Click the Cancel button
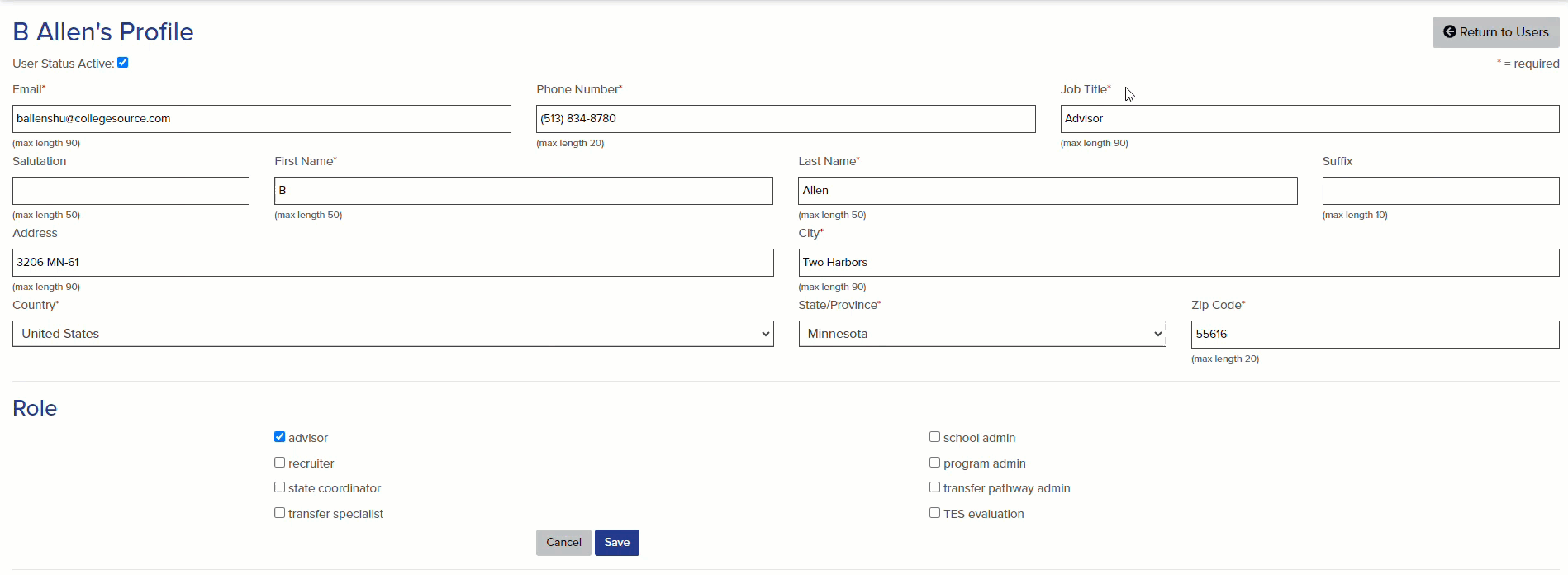 click(x=563, y=543)
